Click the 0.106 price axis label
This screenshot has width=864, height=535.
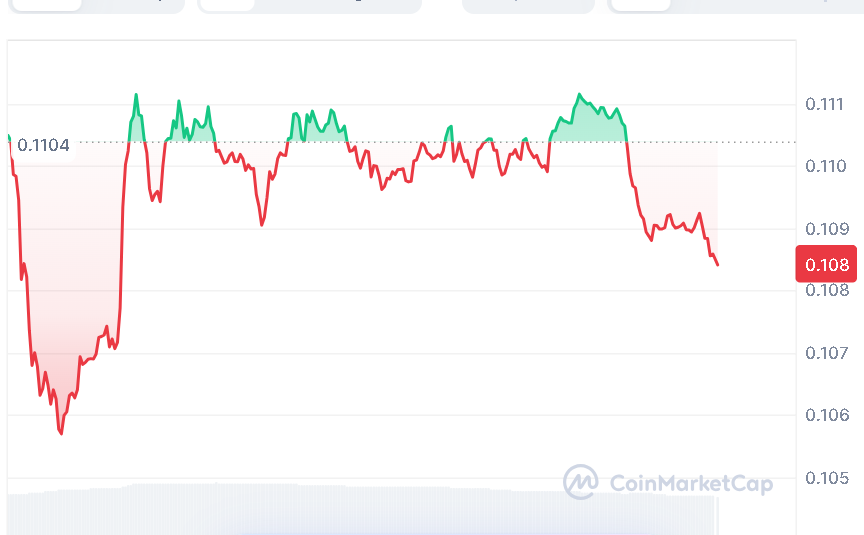(x=825, y=415)
